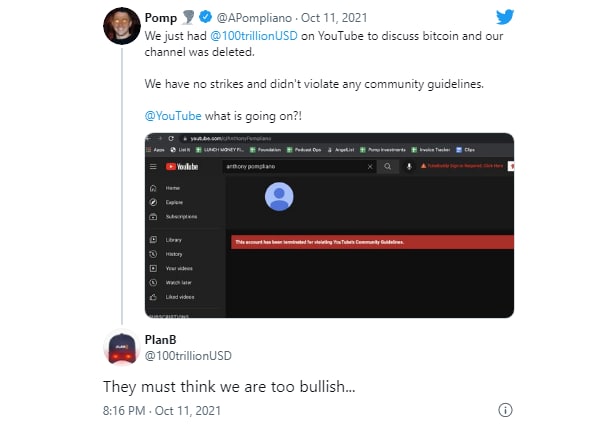The height and width of the screenshot is (438, 614).
Task: Click the @APompliano handle
Action: coord(254,18)
